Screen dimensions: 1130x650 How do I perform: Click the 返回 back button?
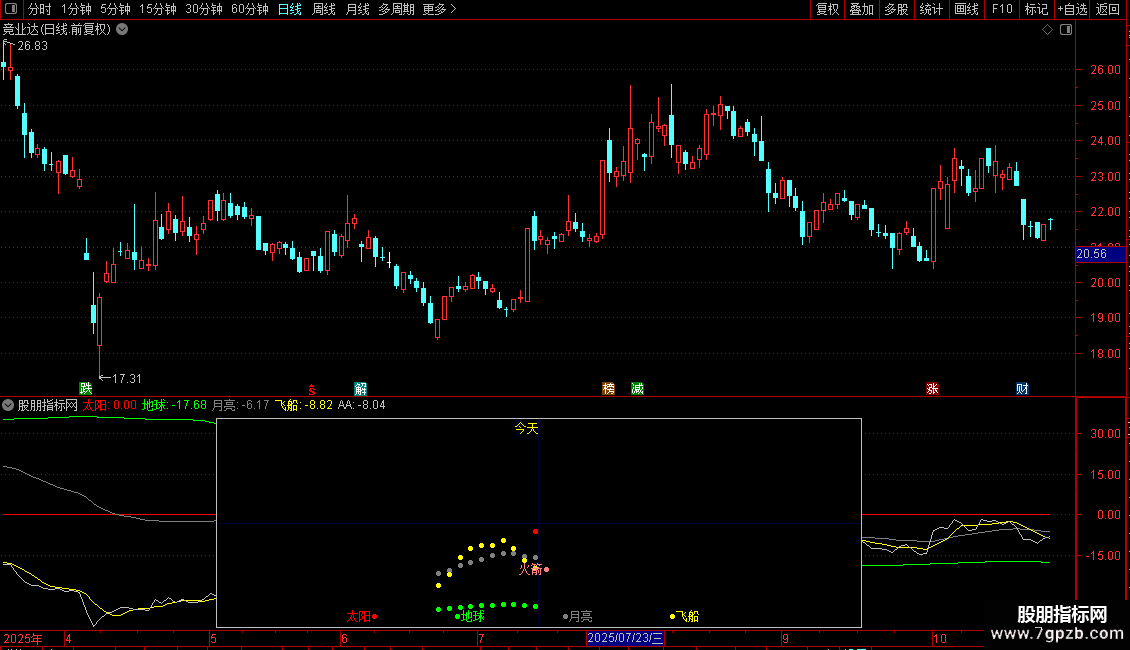1108,9
